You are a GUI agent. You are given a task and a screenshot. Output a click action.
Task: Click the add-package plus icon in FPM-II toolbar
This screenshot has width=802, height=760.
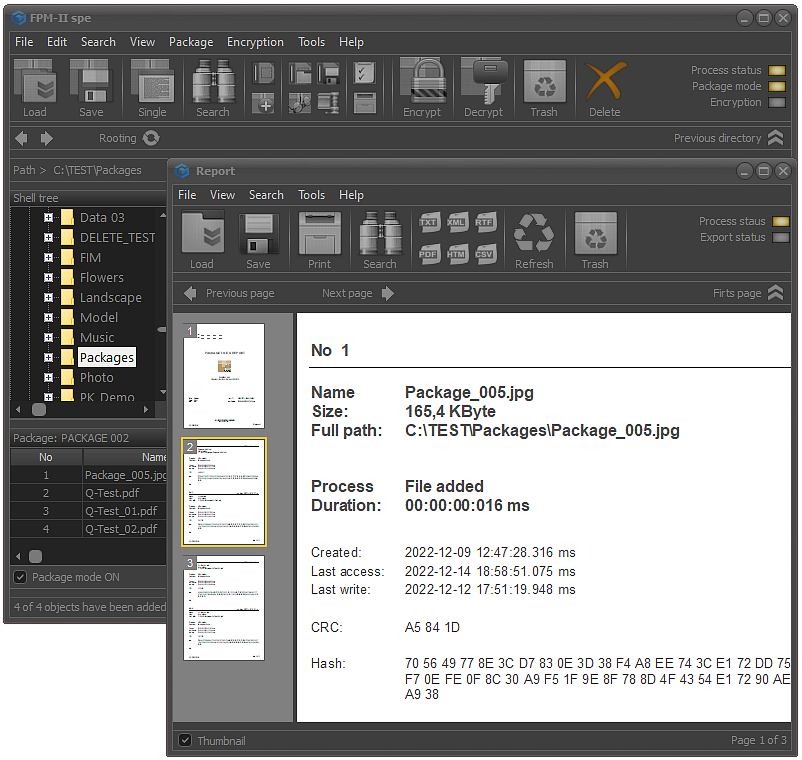264,104
